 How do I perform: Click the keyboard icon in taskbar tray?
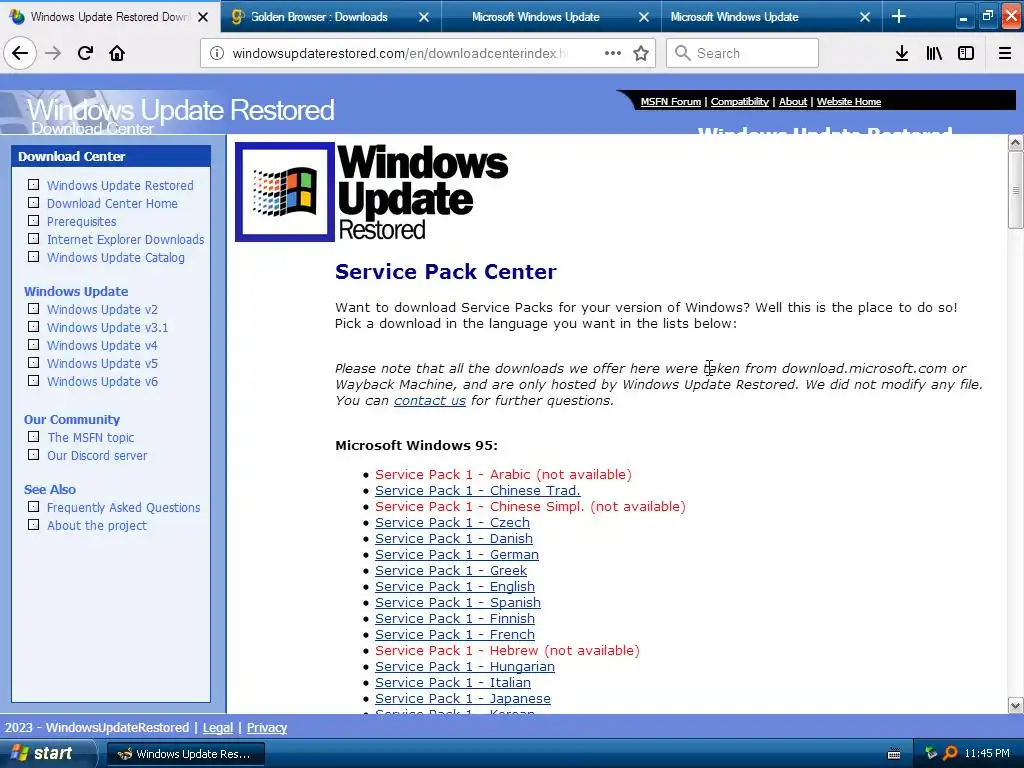tap(894, 754)
